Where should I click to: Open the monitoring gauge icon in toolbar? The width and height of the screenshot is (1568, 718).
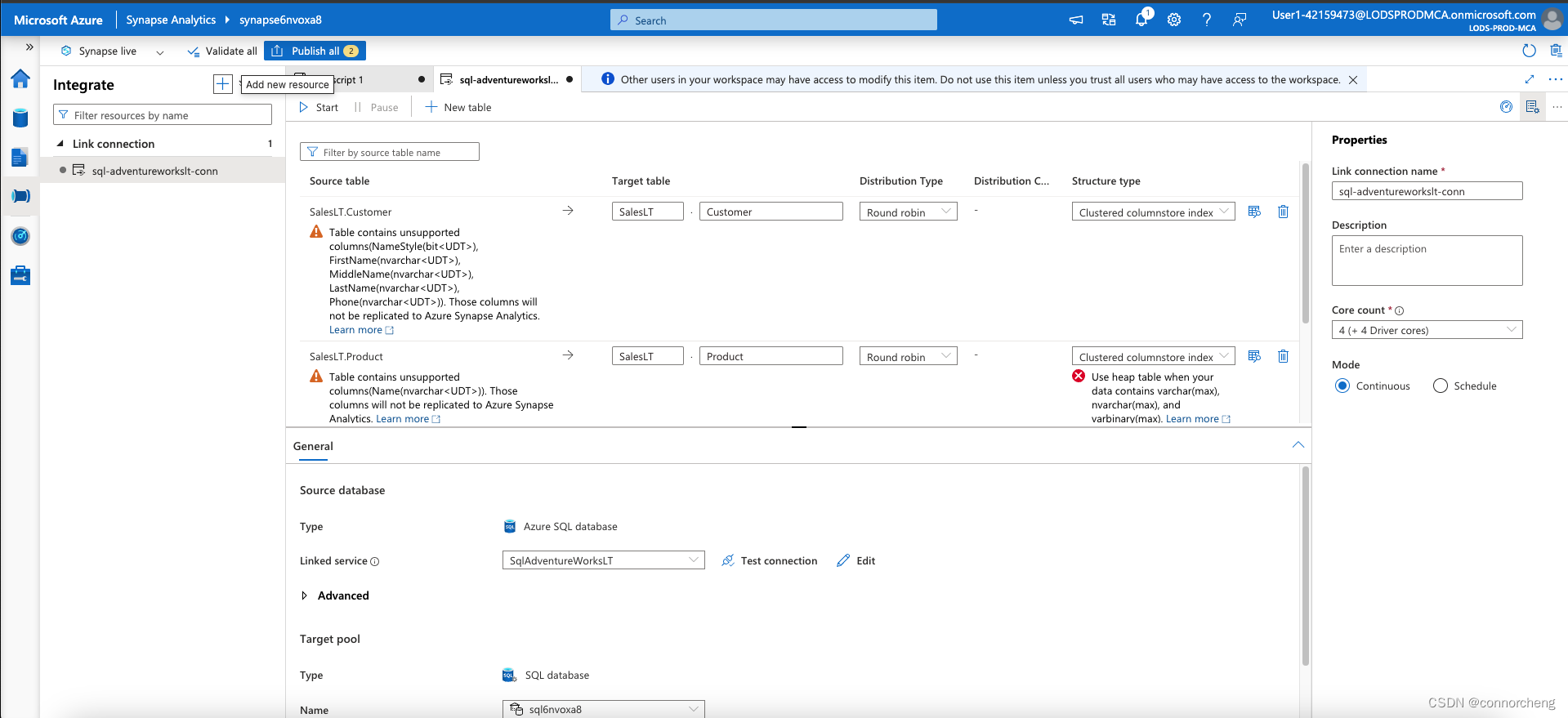[1506, 107]
